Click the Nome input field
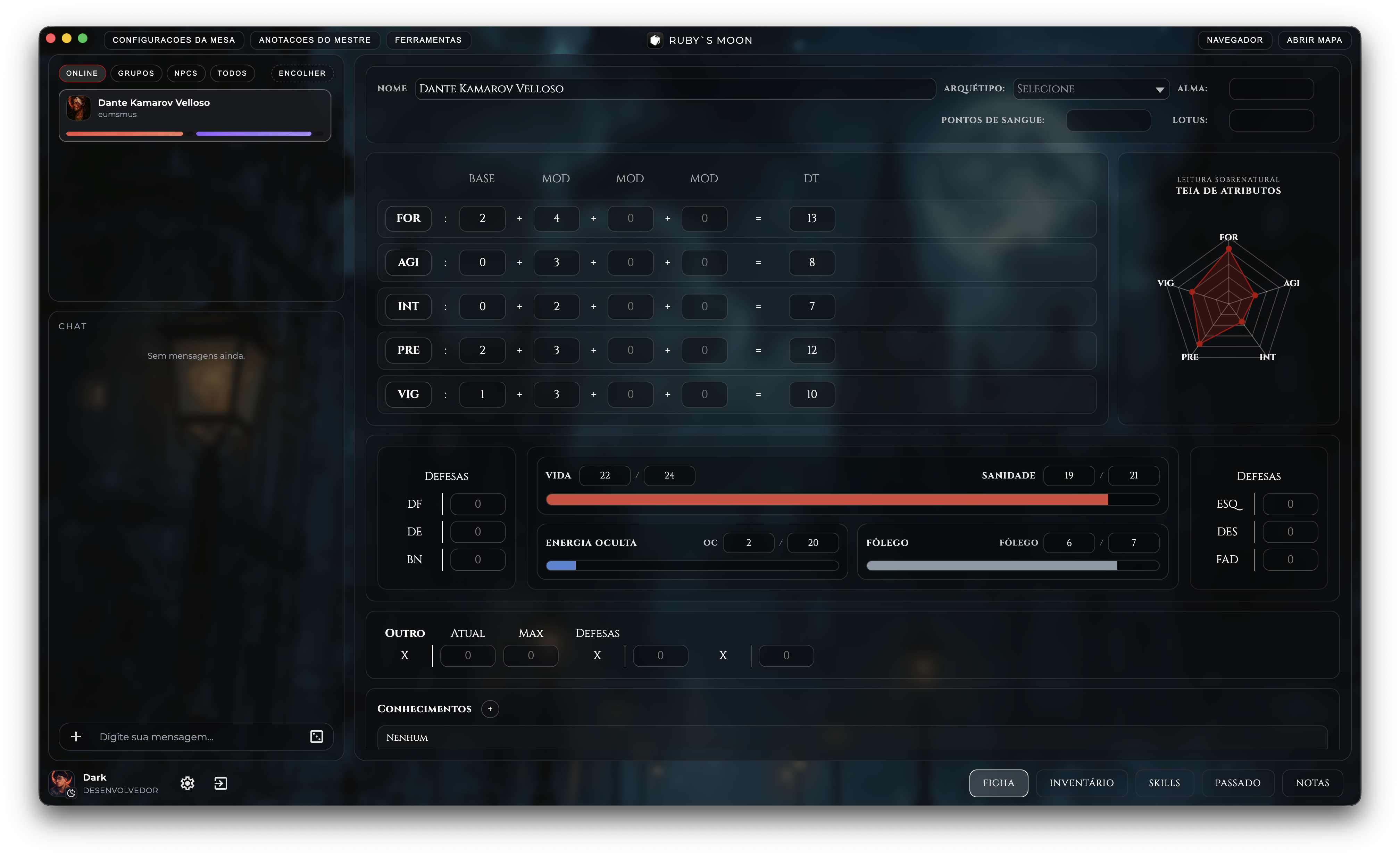The height and width of the screenshot is (857, 1400). (675, 89)
